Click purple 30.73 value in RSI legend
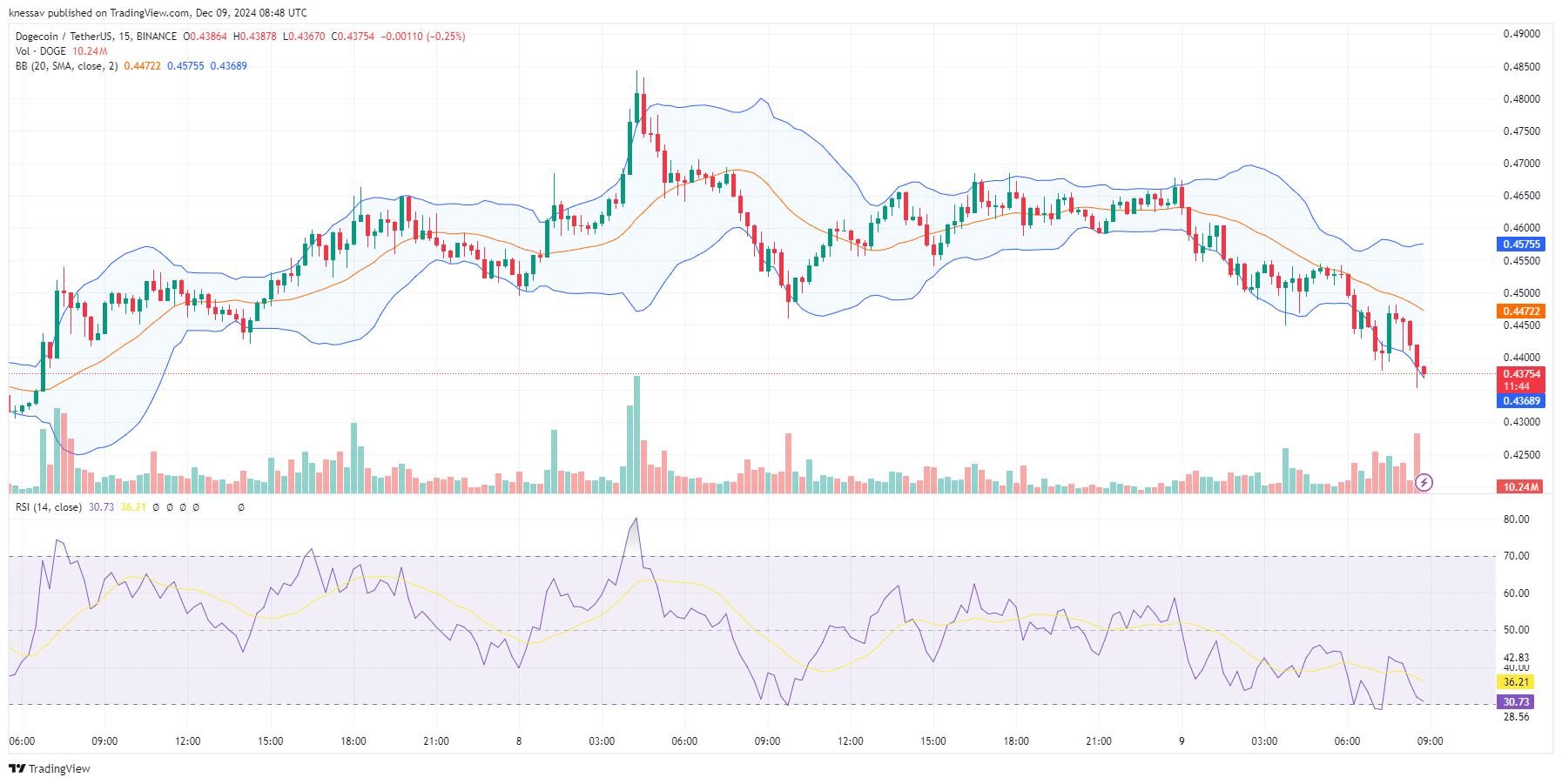 click(101, 507)
